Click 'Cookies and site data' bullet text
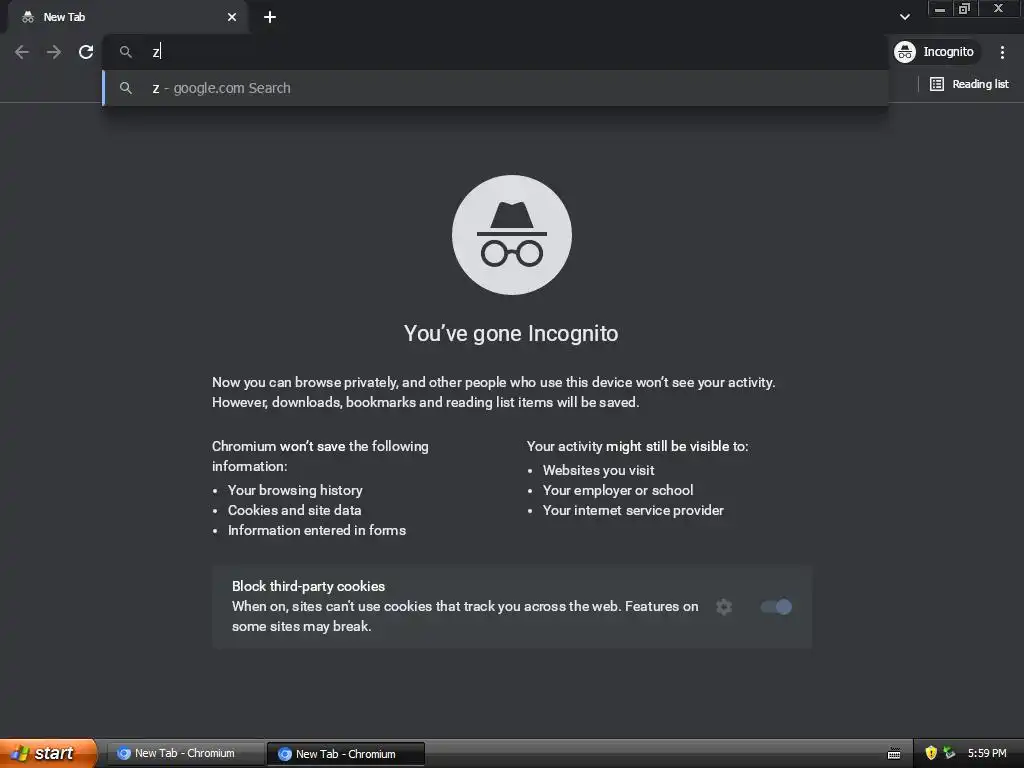The image size is (1024, 768). pyautogui.click(x=294, y=511)
